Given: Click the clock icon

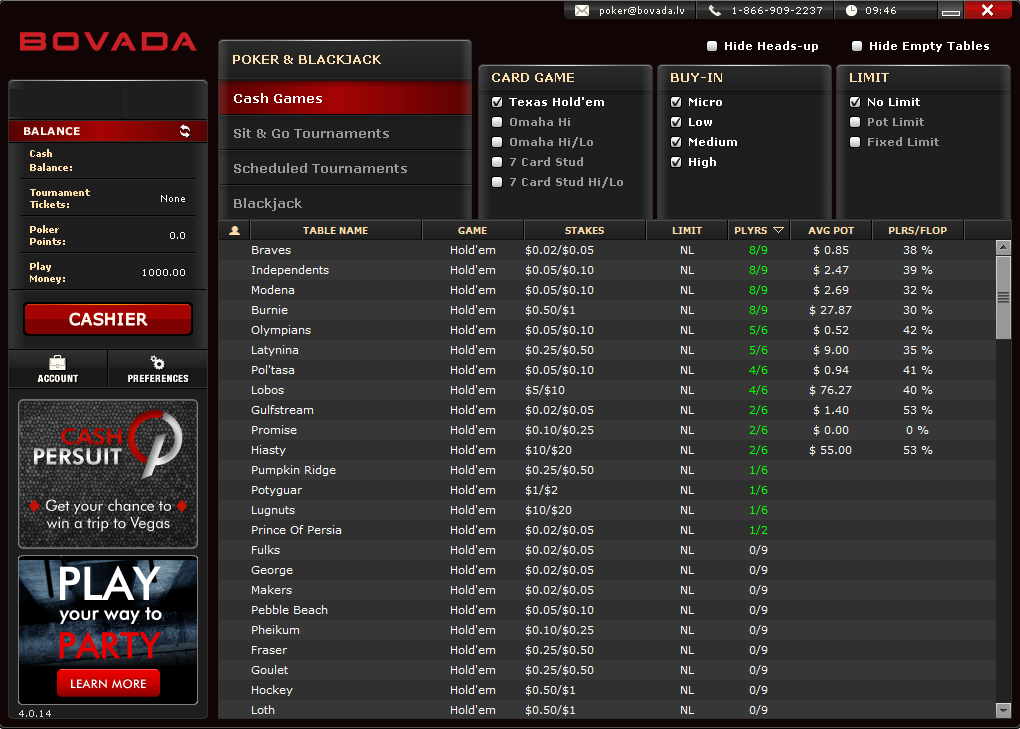Looking at the screenshot, I should tap(851, 10).
